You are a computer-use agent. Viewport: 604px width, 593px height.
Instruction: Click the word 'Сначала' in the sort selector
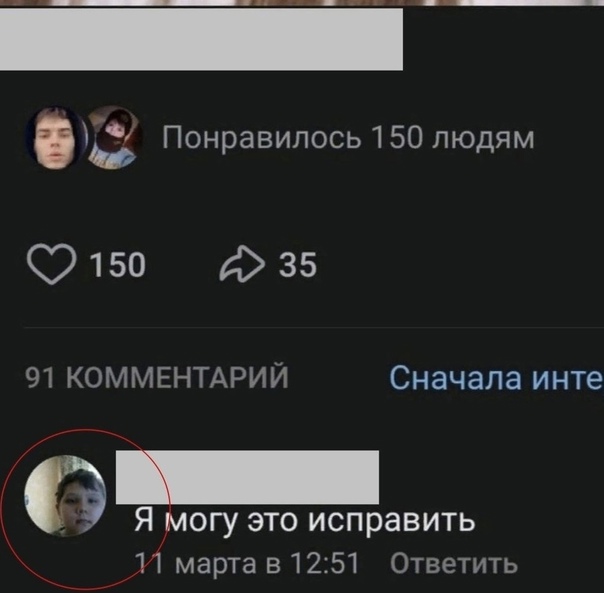455,378
